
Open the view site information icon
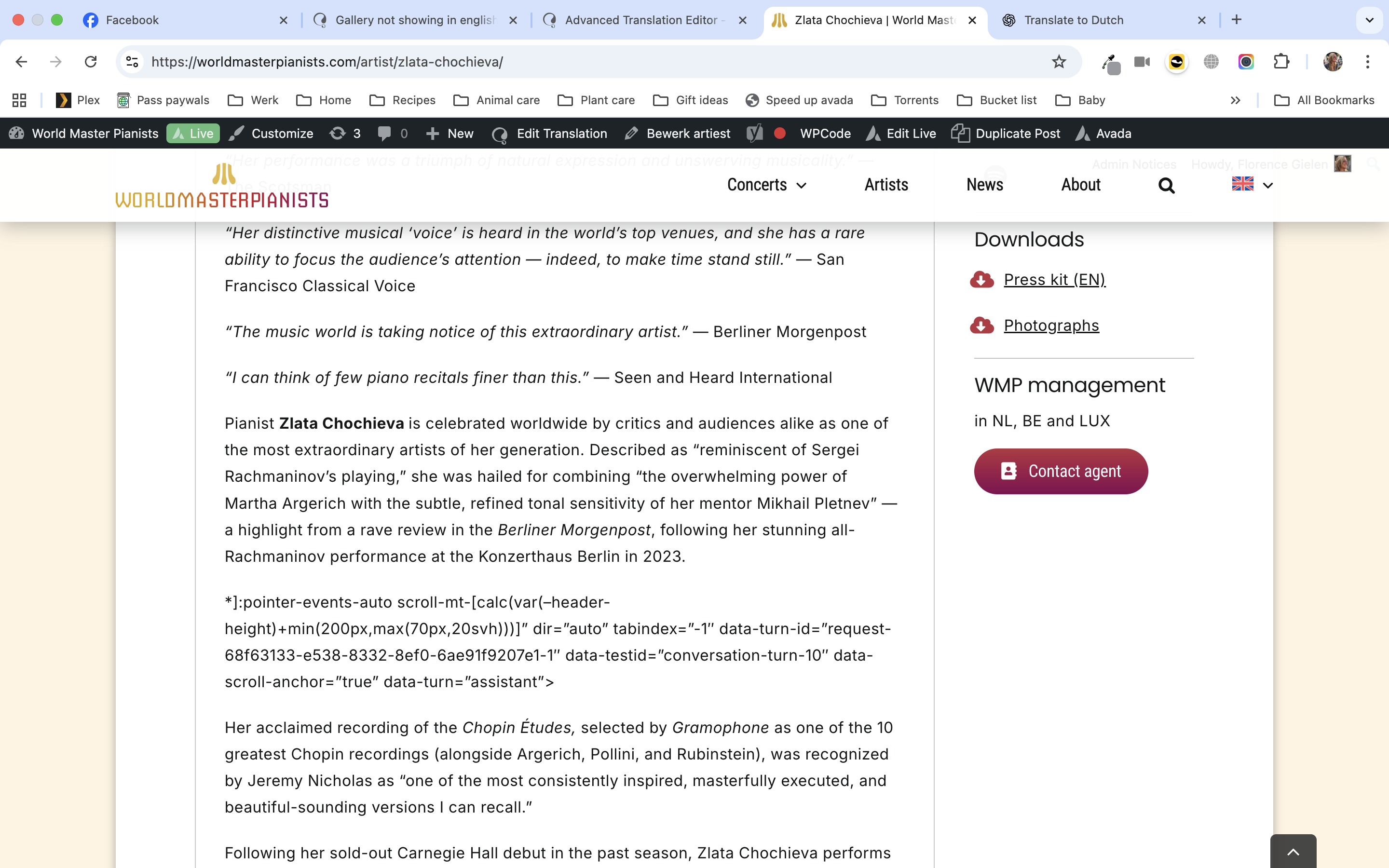click(133, 62)
